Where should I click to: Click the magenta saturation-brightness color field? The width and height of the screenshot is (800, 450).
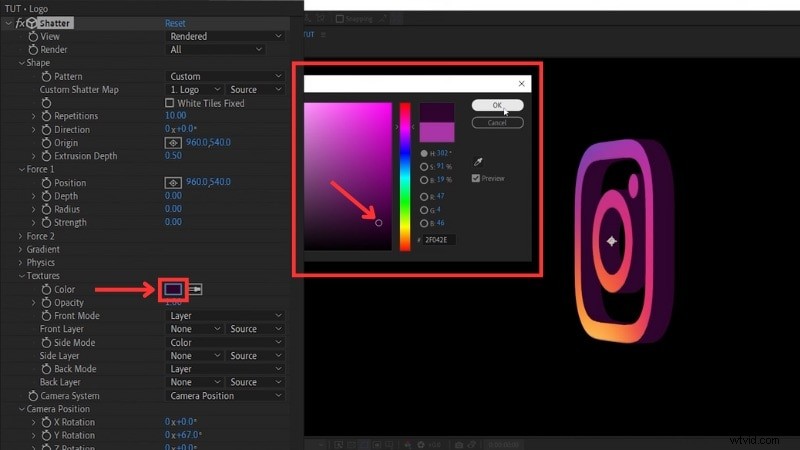pyautogui.click(x=348, y=177)
